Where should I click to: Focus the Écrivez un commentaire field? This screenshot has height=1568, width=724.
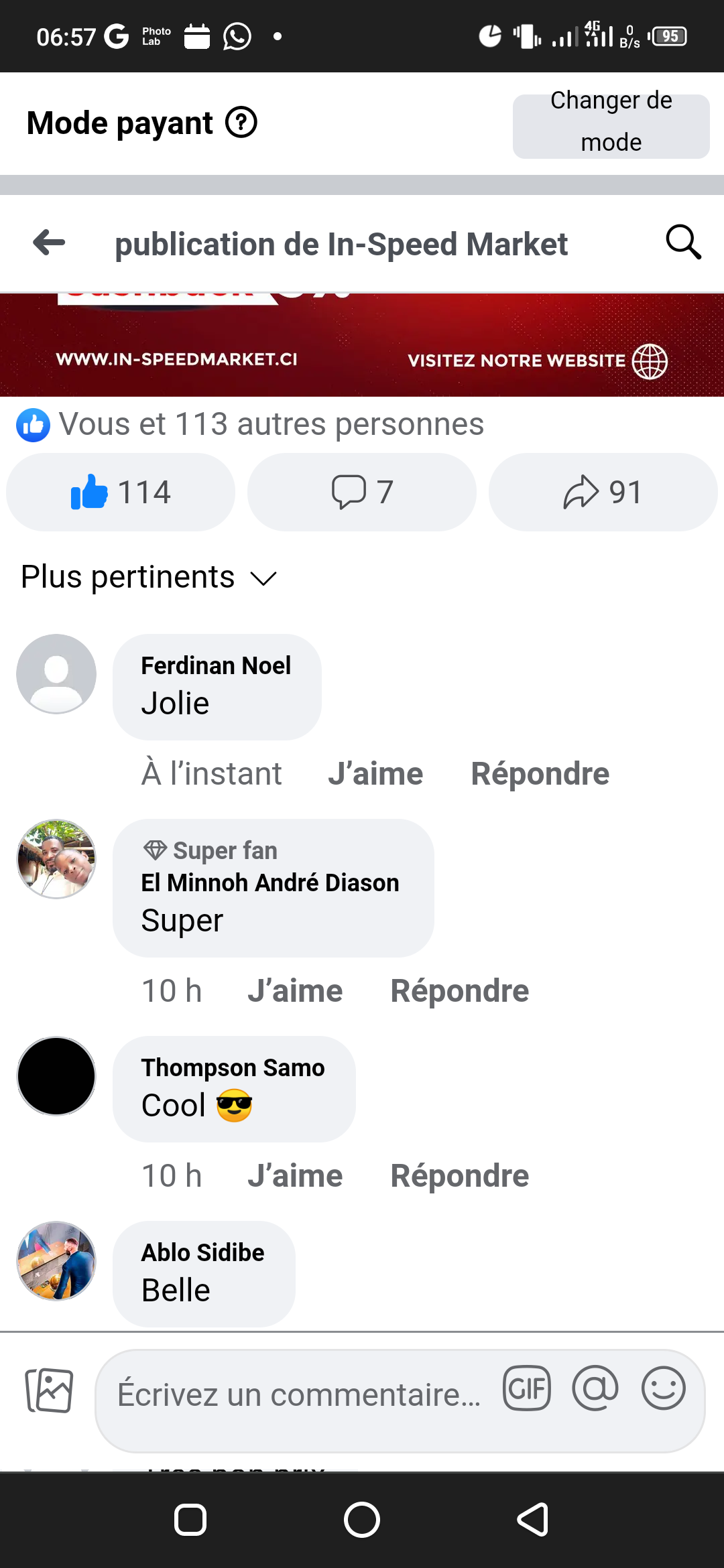[x=299, y=1395]
